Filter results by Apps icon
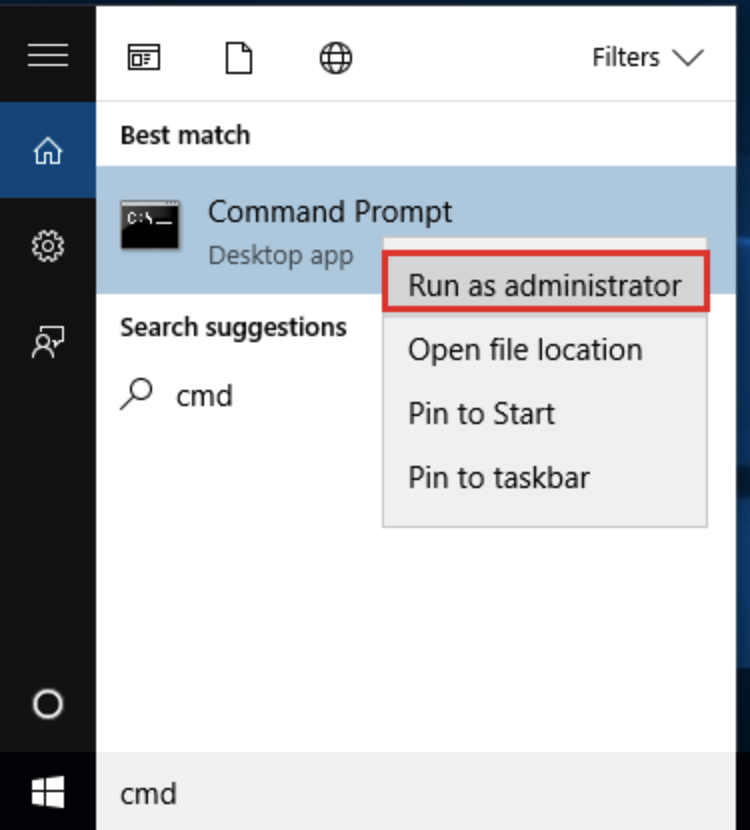The width and height of the screenshot is (750, 830). pos(144,58)
